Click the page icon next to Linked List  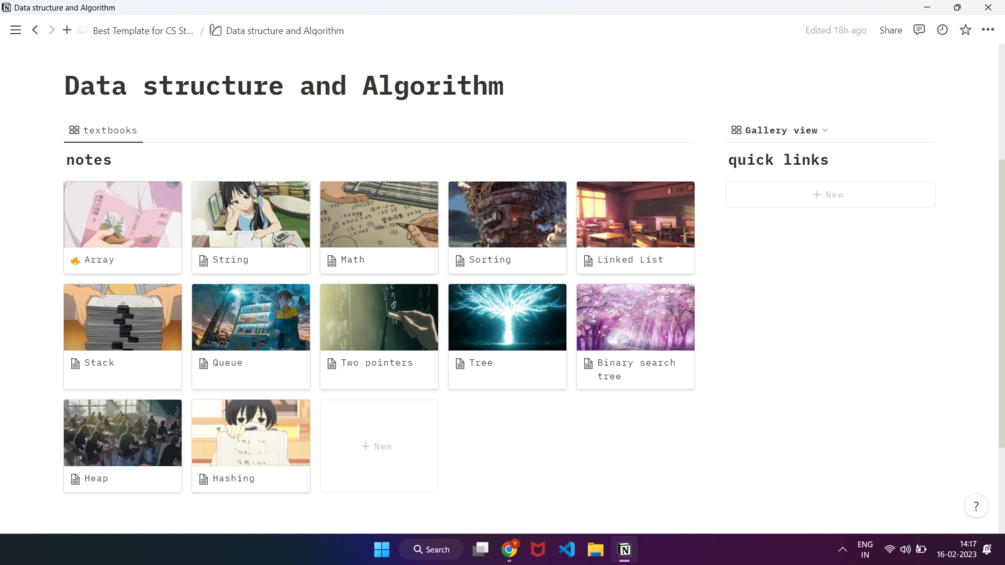click(588, 260)
